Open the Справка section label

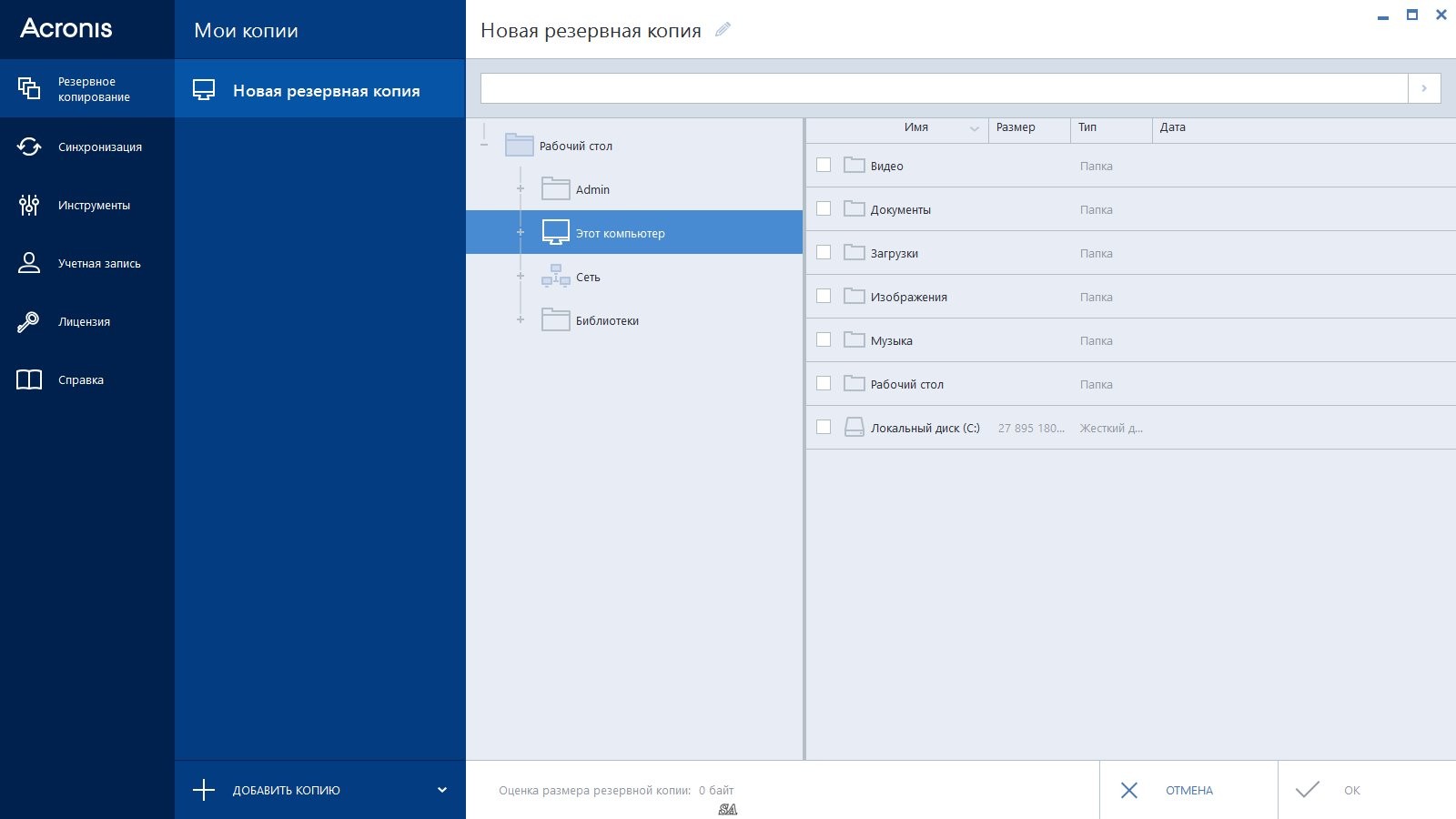(x=81, y=379)
